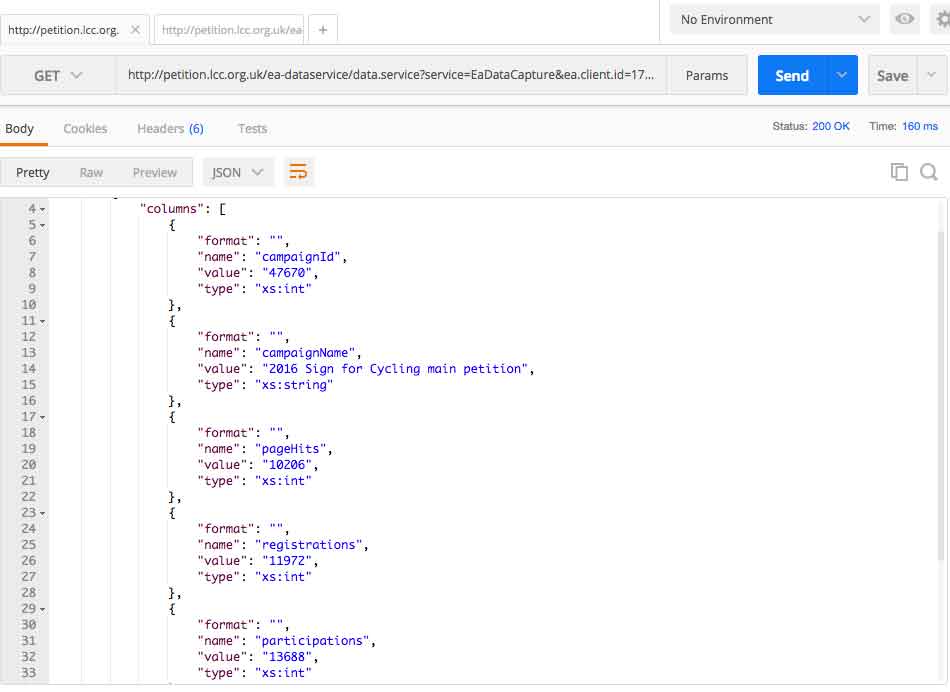This screenshot has height=692, width=950.
Task: Expand the Send button options arrow
Action: click(x=842, y=75)
